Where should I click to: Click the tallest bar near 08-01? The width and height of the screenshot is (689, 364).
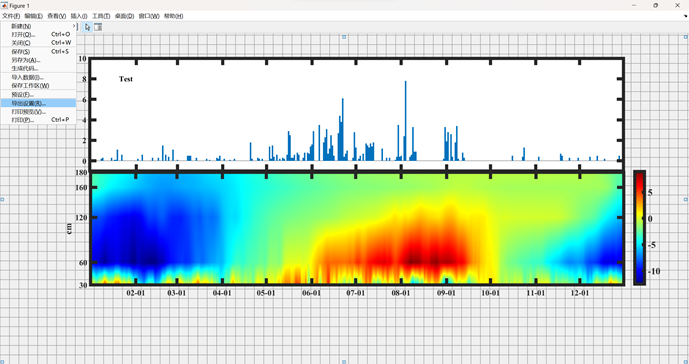coord(406,121)
